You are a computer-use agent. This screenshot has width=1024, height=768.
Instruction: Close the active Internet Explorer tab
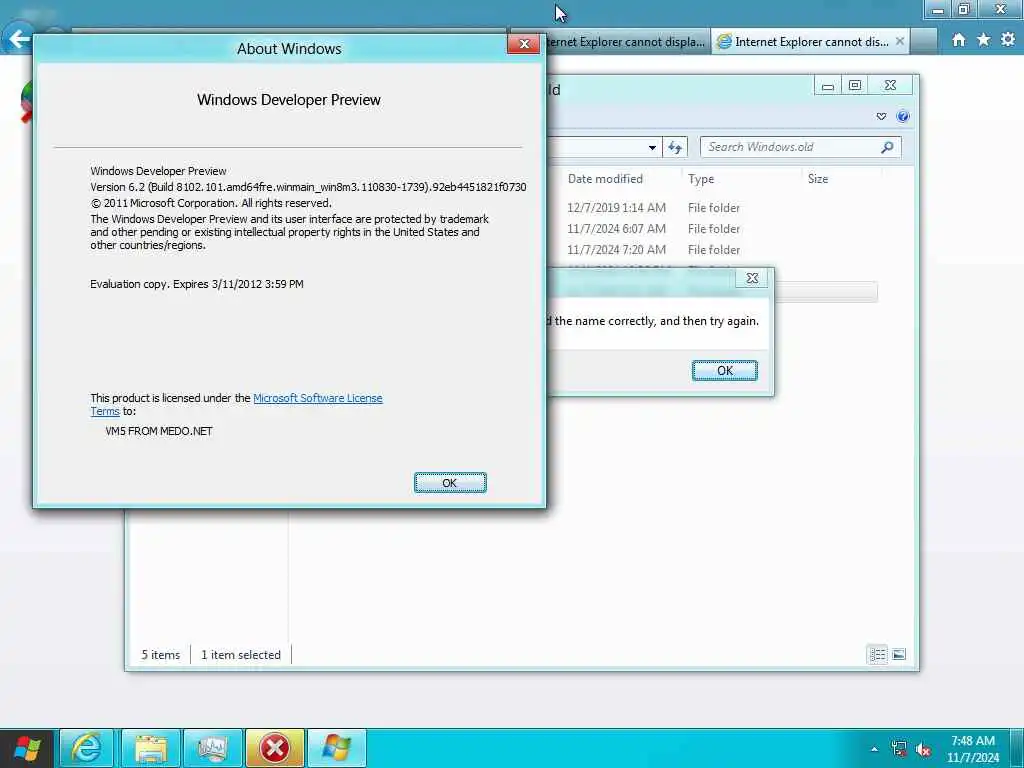coord(899,41)
